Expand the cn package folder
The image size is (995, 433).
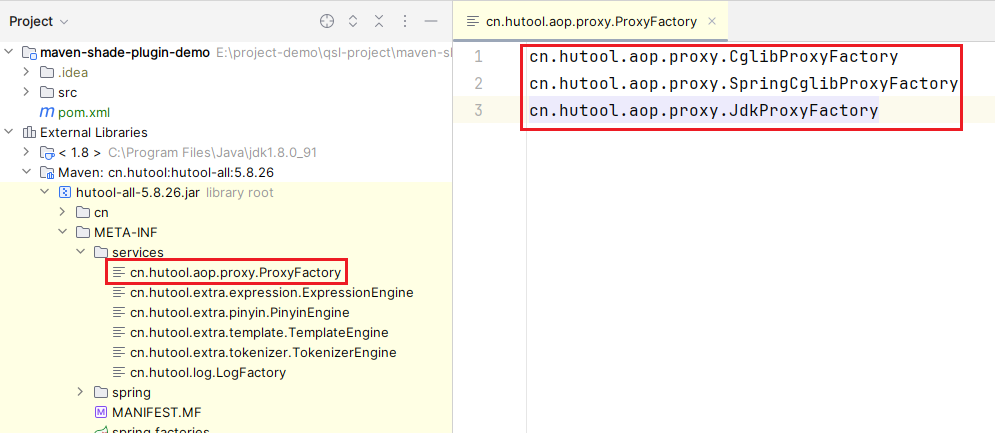62,212
